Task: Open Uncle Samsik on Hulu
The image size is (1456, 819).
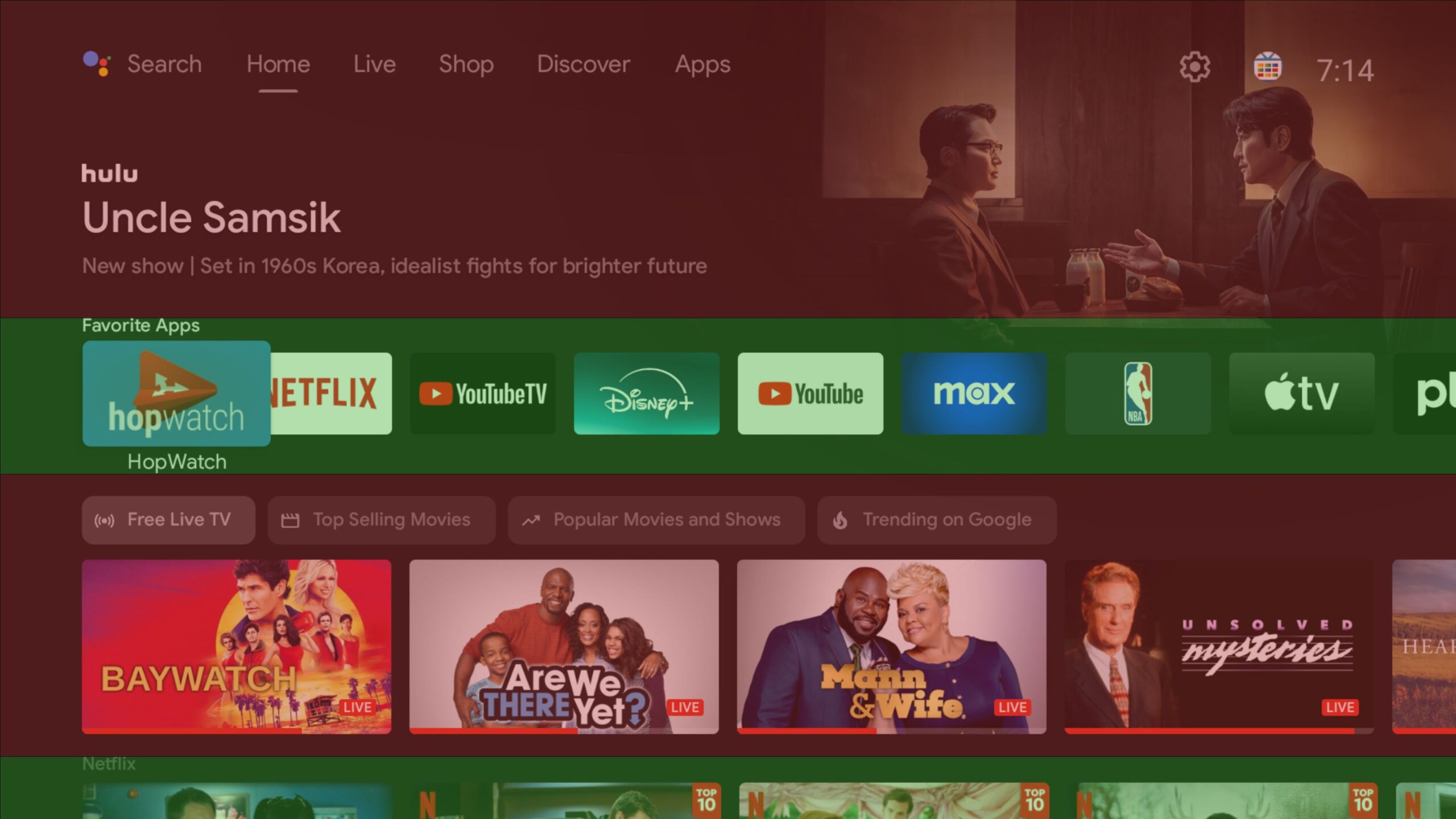Action: (x=211, y=218)
